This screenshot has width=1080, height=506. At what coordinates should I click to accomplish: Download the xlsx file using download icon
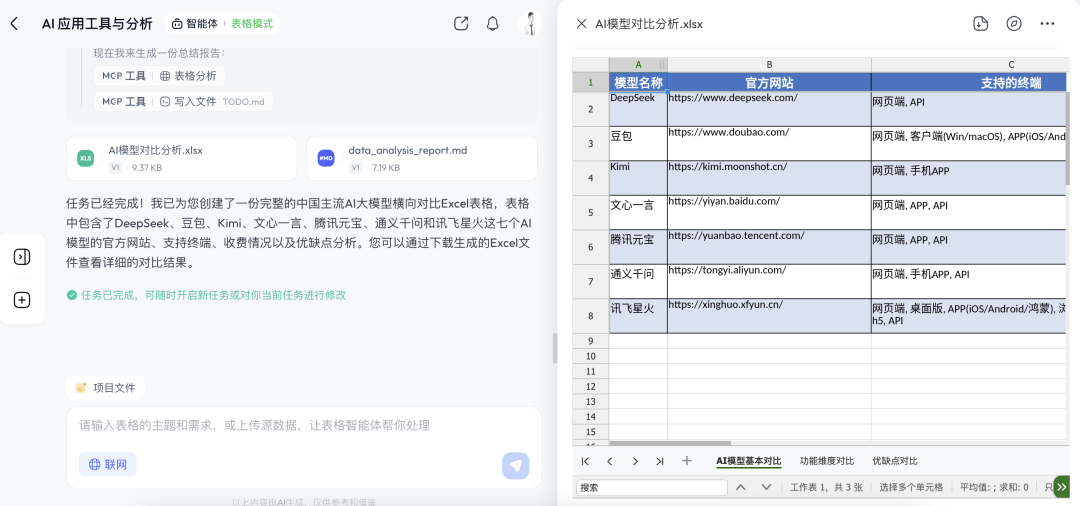(980, 23)
